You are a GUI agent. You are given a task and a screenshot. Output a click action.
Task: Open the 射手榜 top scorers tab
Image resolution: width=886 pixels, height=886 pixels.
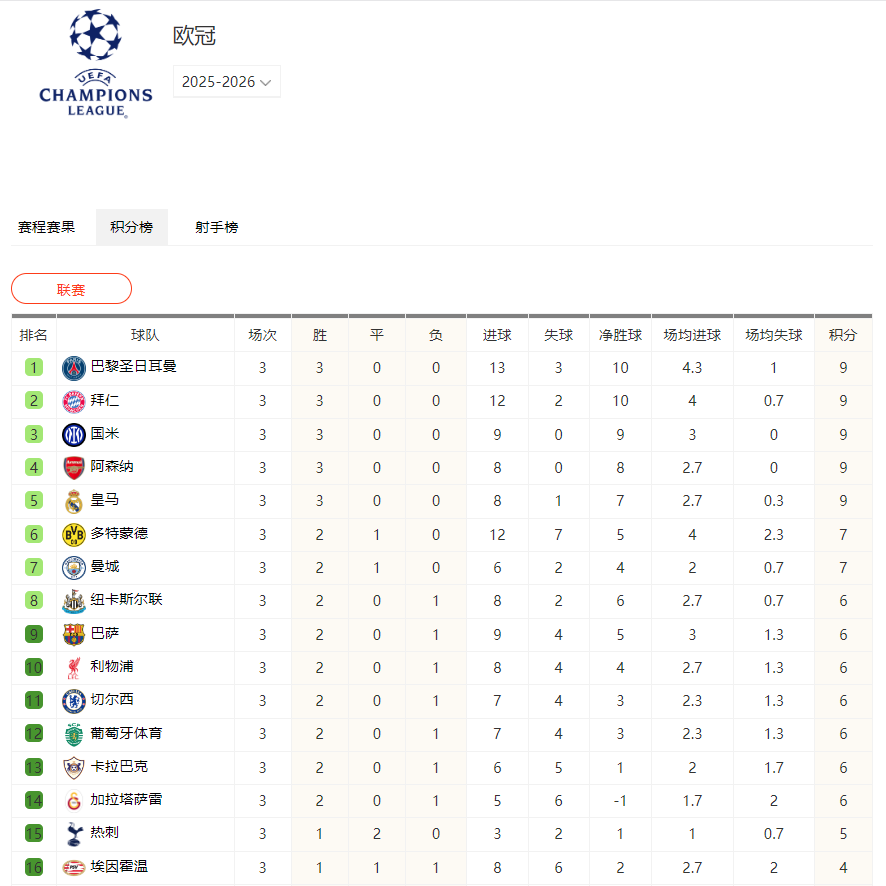click(215, 227)
